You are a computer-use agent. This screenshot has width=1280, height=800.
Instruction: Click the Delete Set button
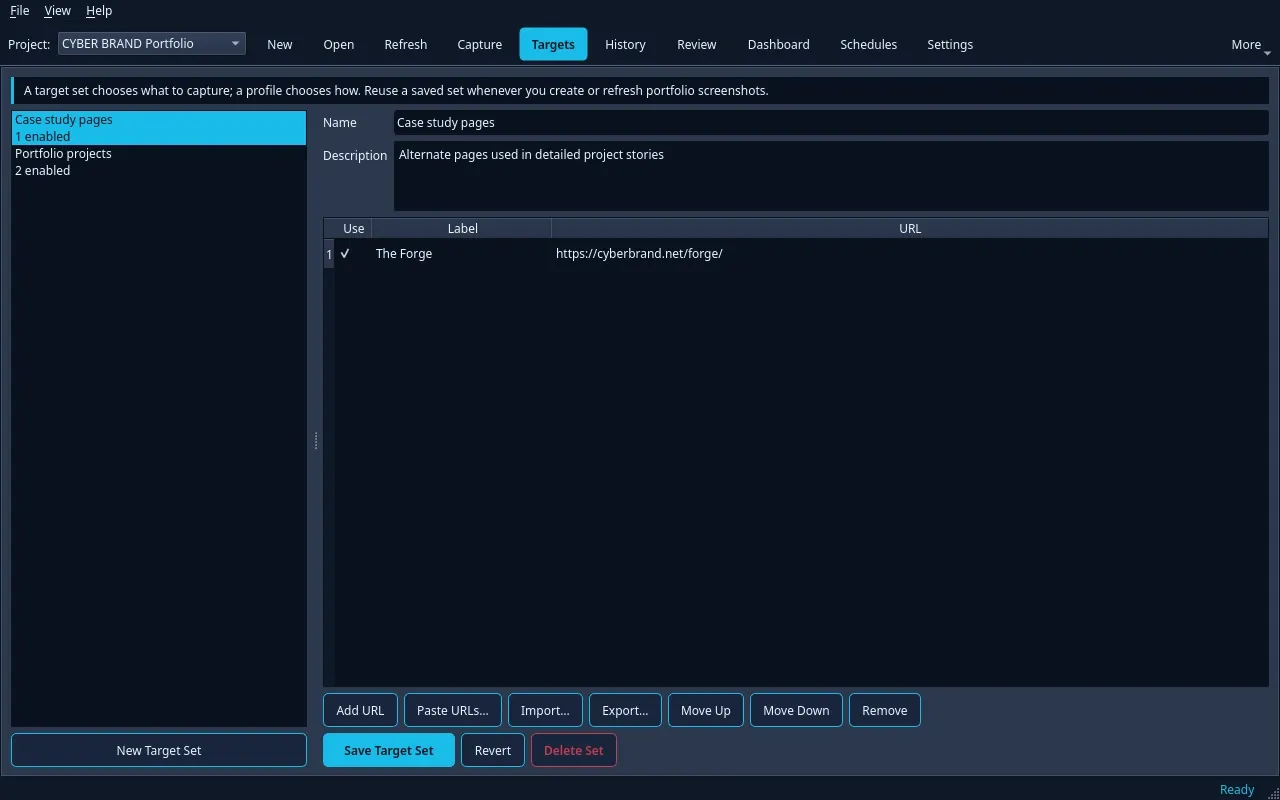pyautogui.click(x=574, y=750)
